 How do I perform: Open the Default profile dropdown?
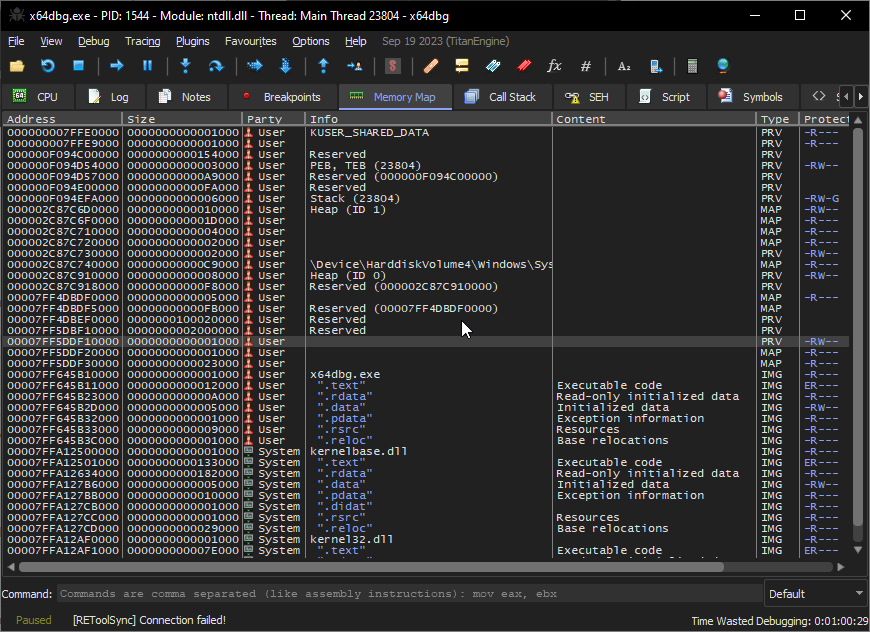click(x=815, y=593)
